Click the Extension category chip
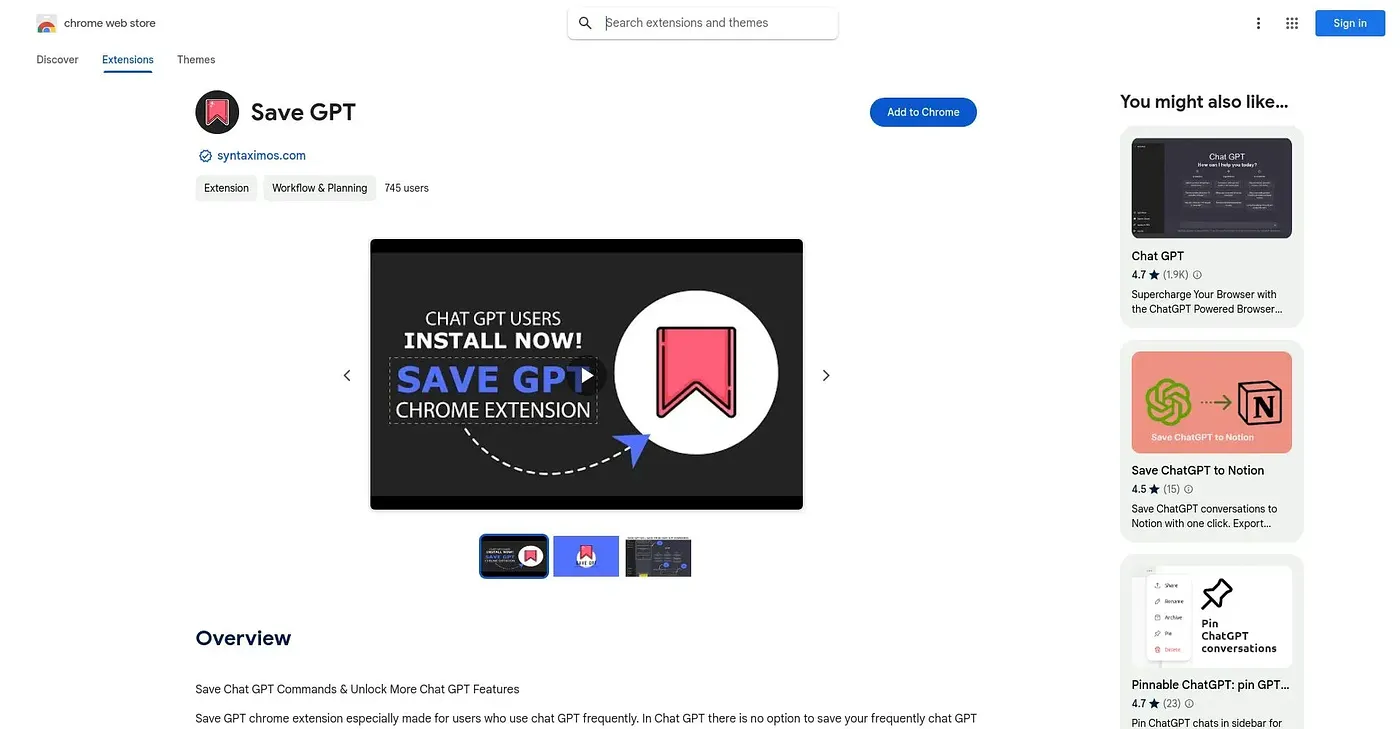The image size is (1400, 729). coord(227,188)
